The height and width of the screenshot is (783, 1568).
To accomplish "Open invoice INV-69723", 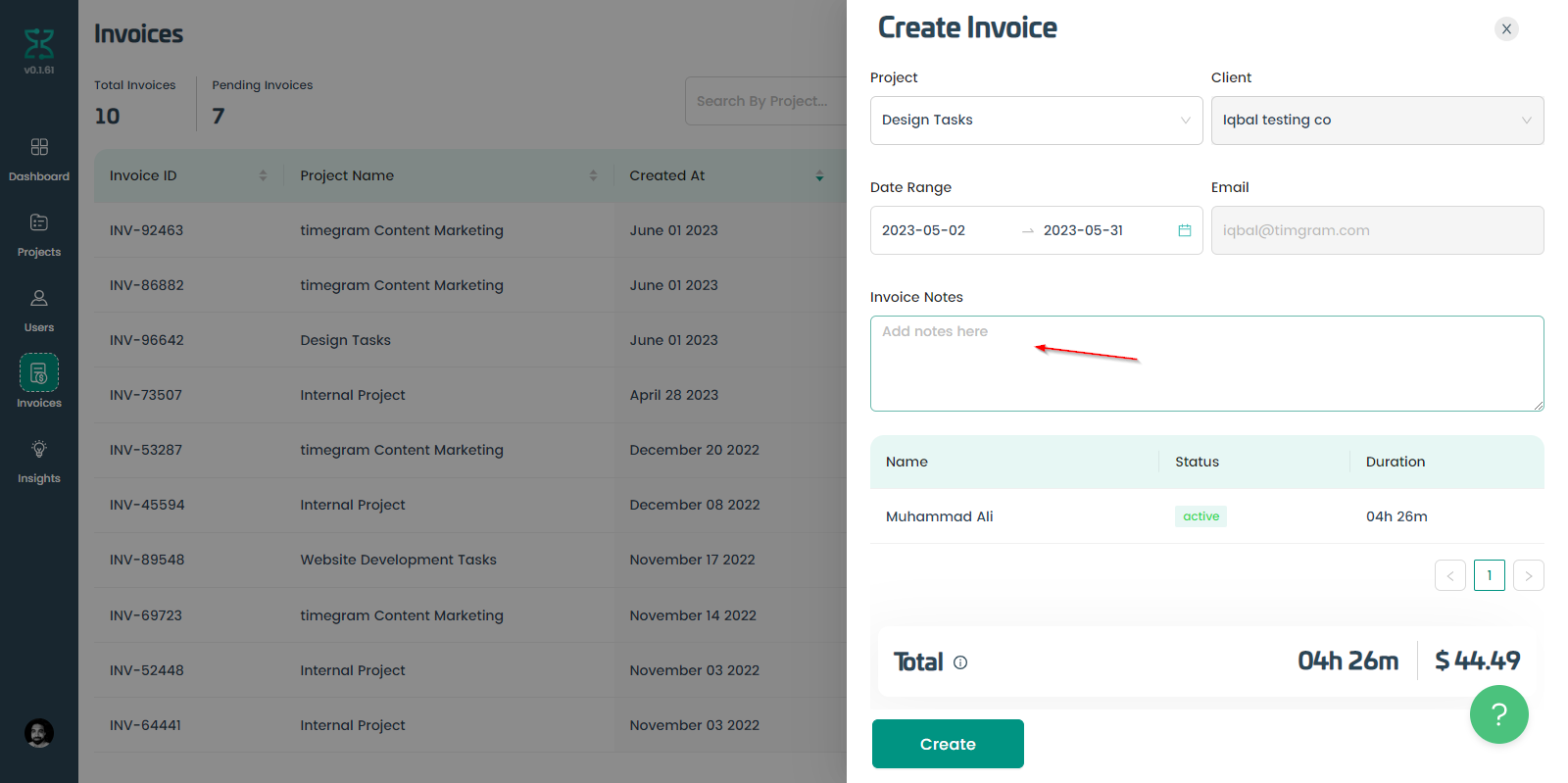I will (x=146, y=615).
